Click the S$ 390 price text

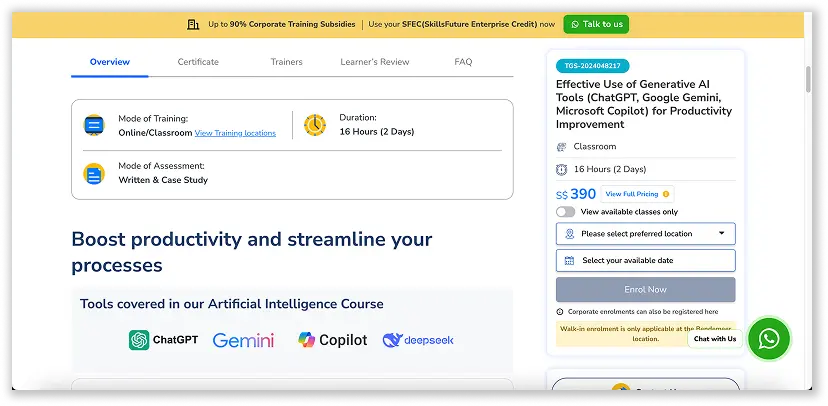[576, 194]
